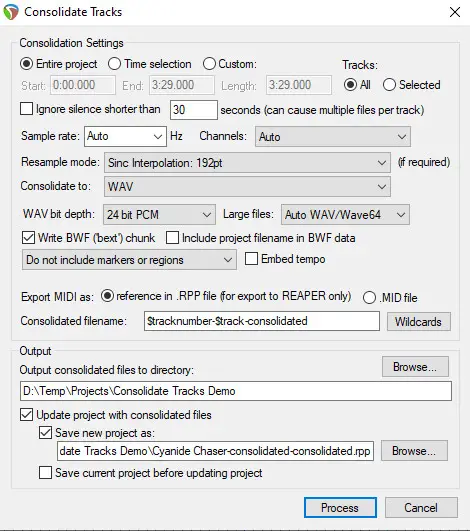The width and height of the screenshot is (470, 531).
Task: Close the Consolidate Tracks dialog
Action: tap(455, 12)
